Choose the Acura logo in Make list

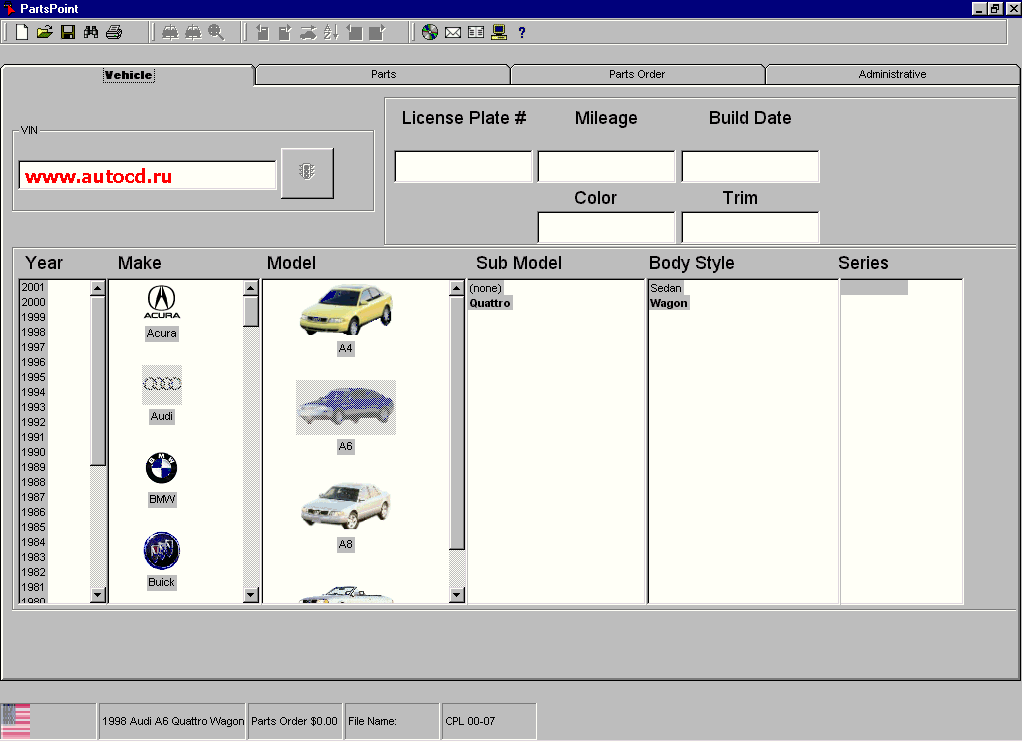coord(162,302)
